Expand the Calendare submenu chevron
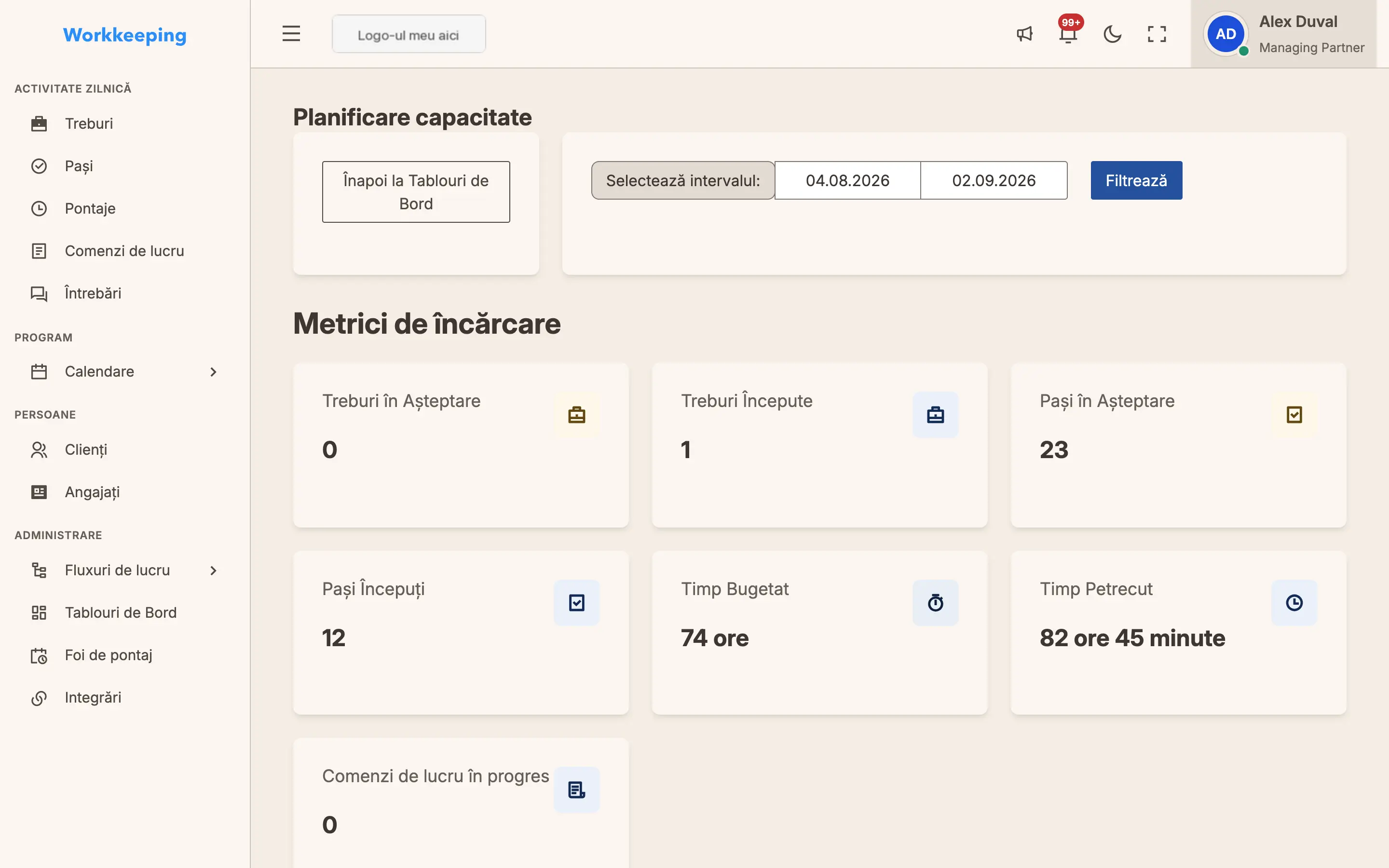 pos(213,372)
